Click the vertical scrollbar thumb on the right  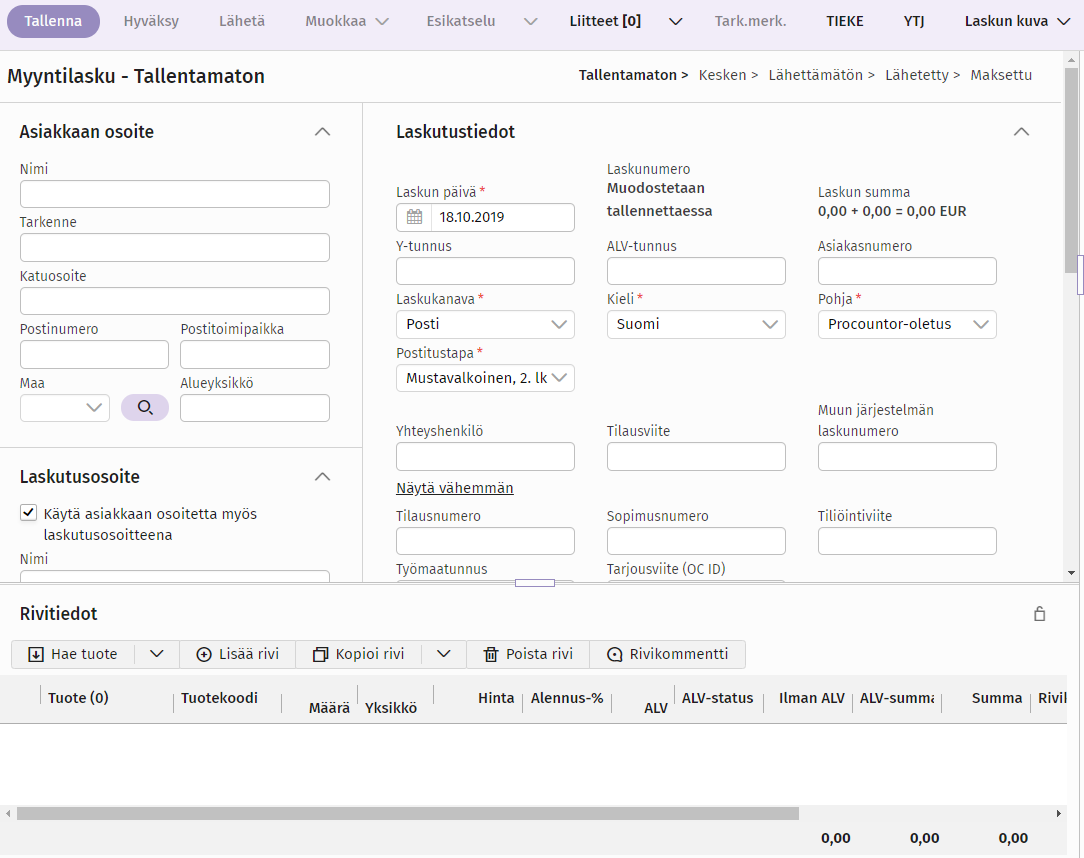pos(1072,169)
